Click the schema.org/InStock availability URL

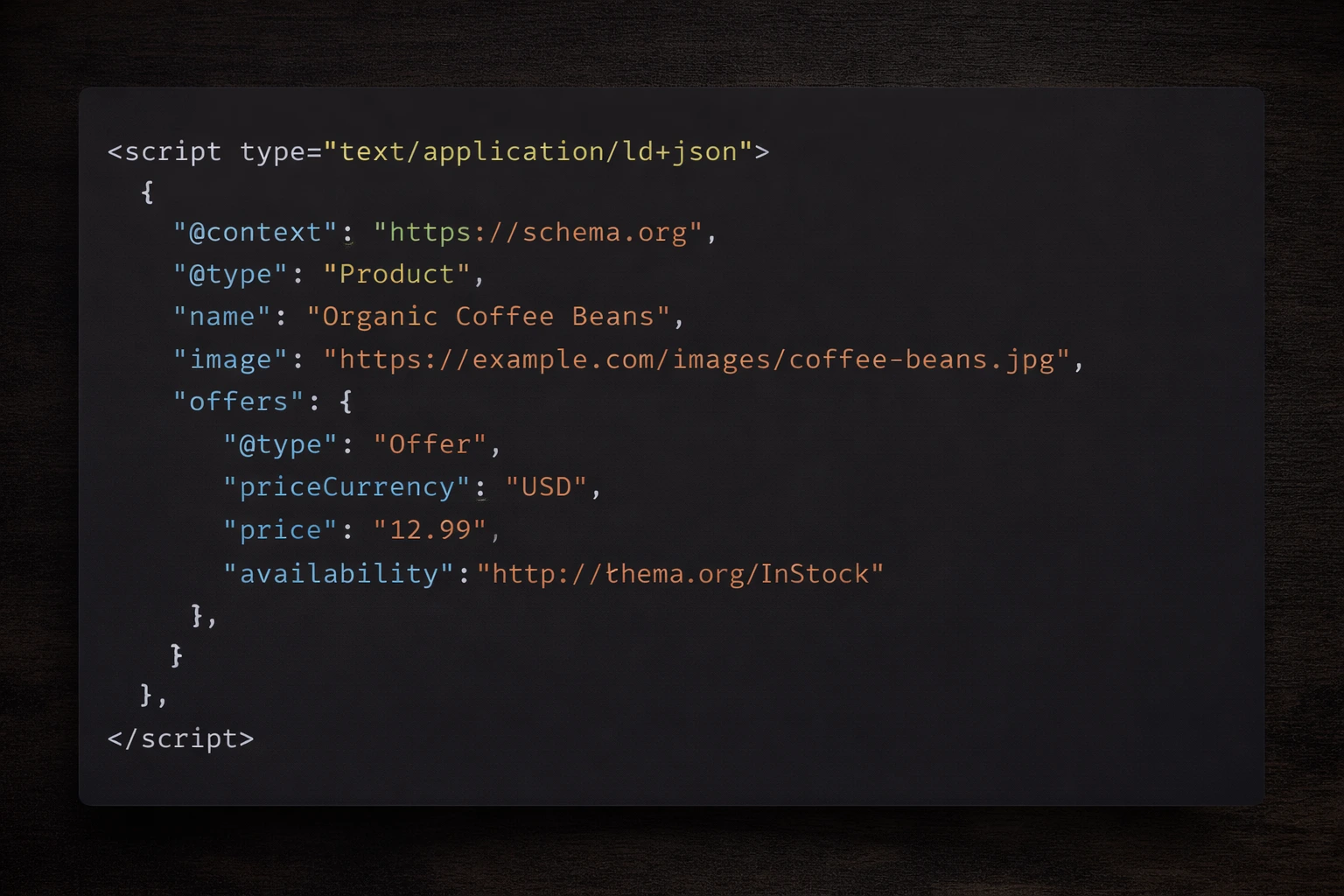(x=681, y=572)
